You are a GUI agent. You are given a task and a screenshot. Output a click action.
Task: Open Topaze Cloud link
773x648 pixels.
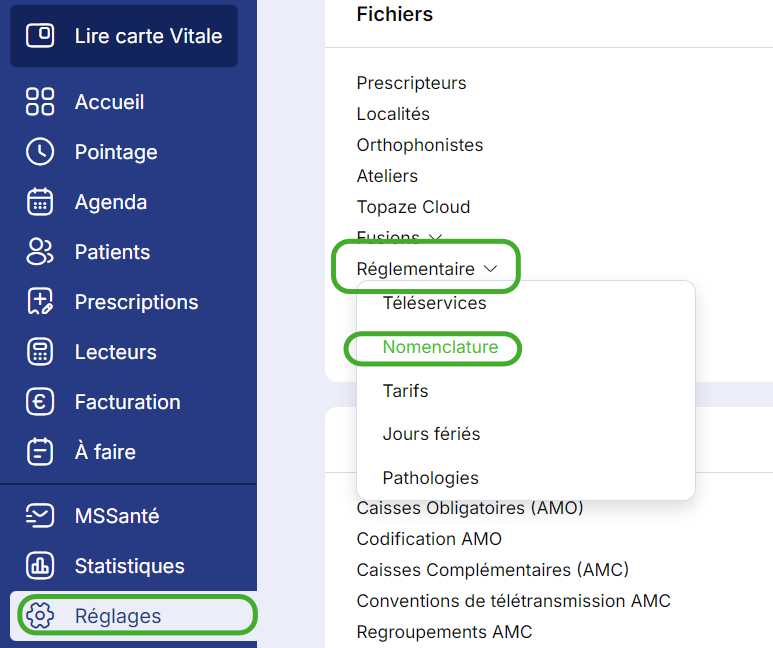[x=413, y=207]
